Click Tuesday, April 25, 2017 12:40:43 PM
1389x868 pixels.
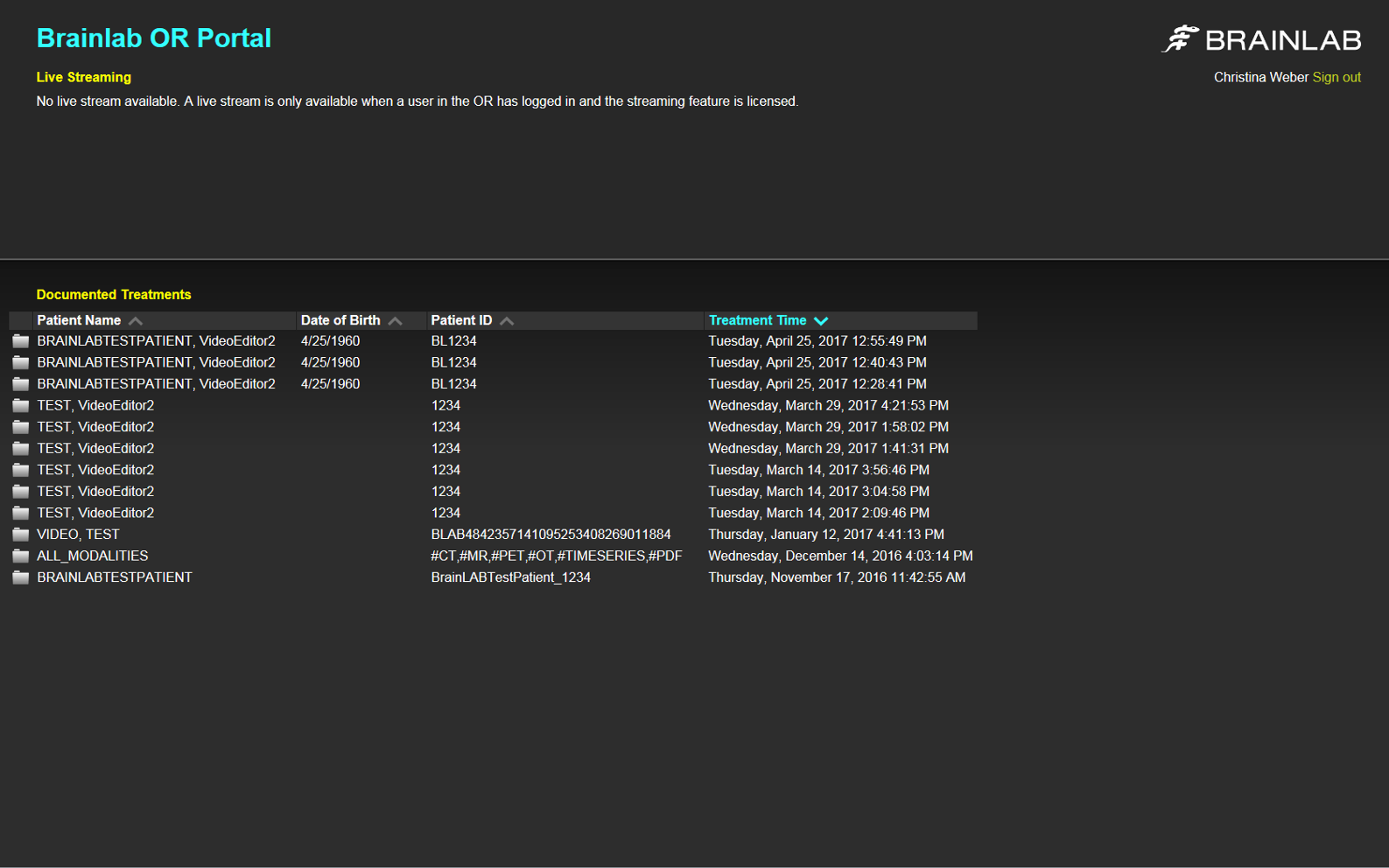[817, 362]
